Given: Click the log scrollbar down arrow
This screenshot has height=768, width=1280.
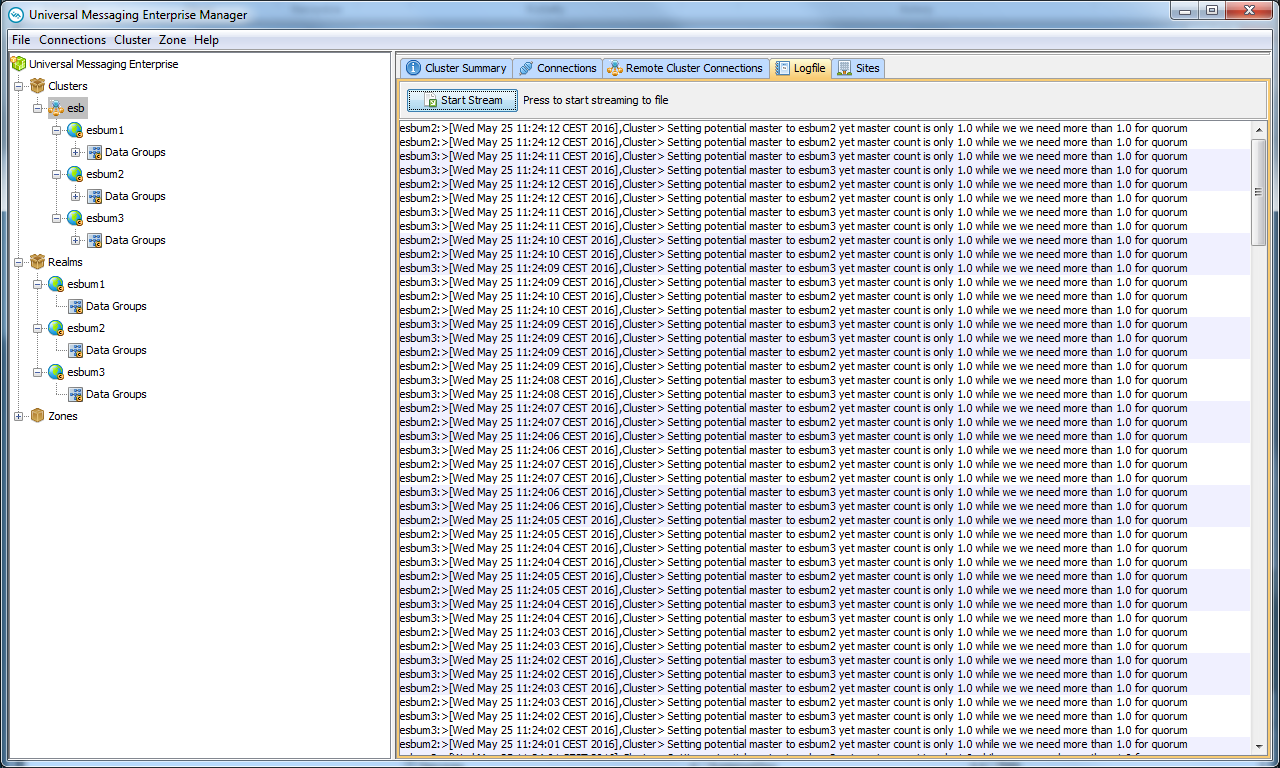Looking at the screenshot, I should pyautogui.click(x=1259, y=745).
